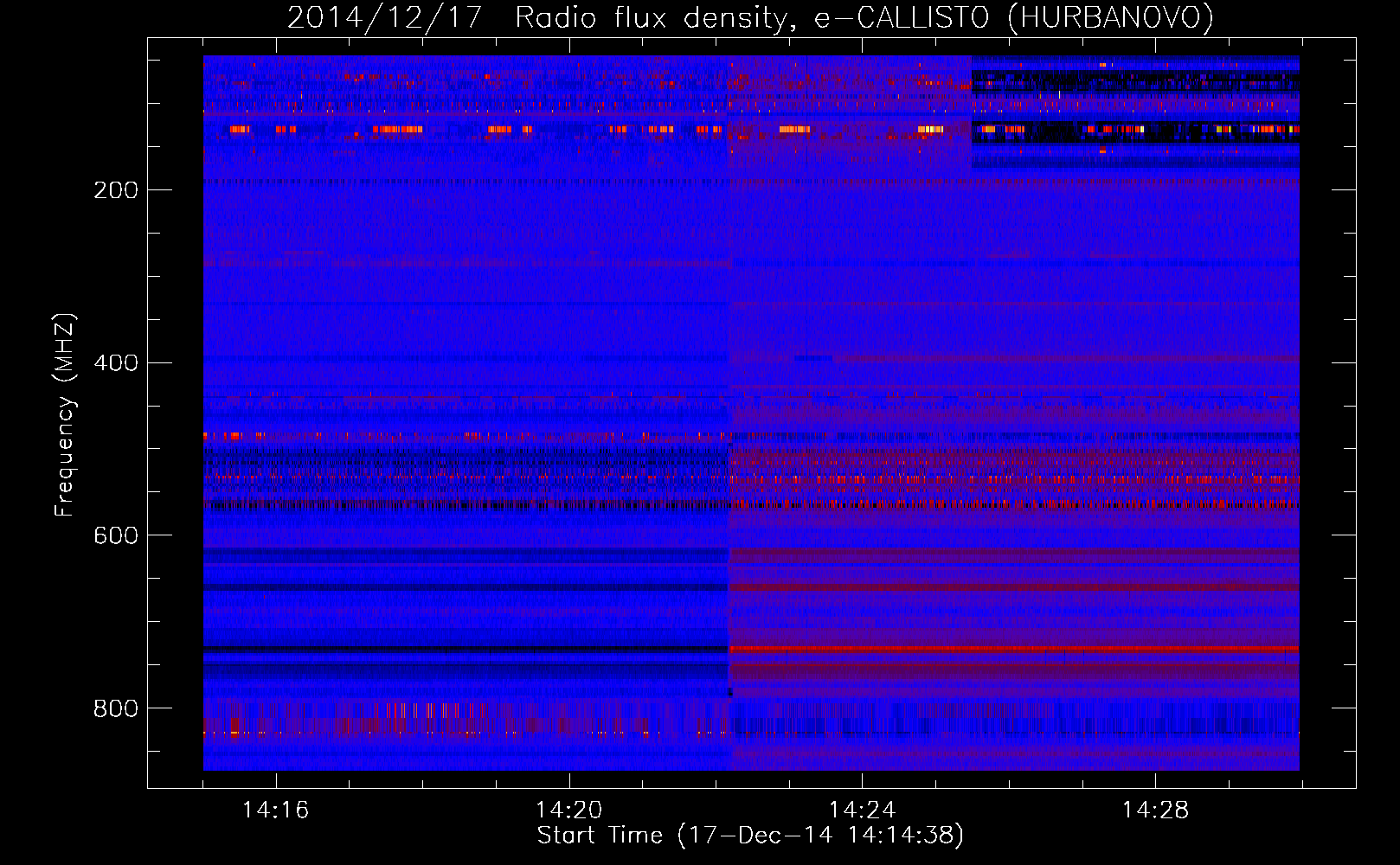Screen dimensions: 1400x865
Task: Click the 'Start Time (17-Dec-14 14:14:38)' label
Action: click(750, 836)
